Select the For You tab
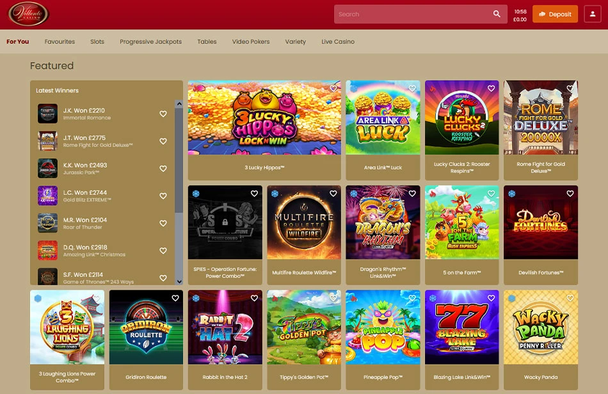 pyautogui.click(x=17, y=41)
